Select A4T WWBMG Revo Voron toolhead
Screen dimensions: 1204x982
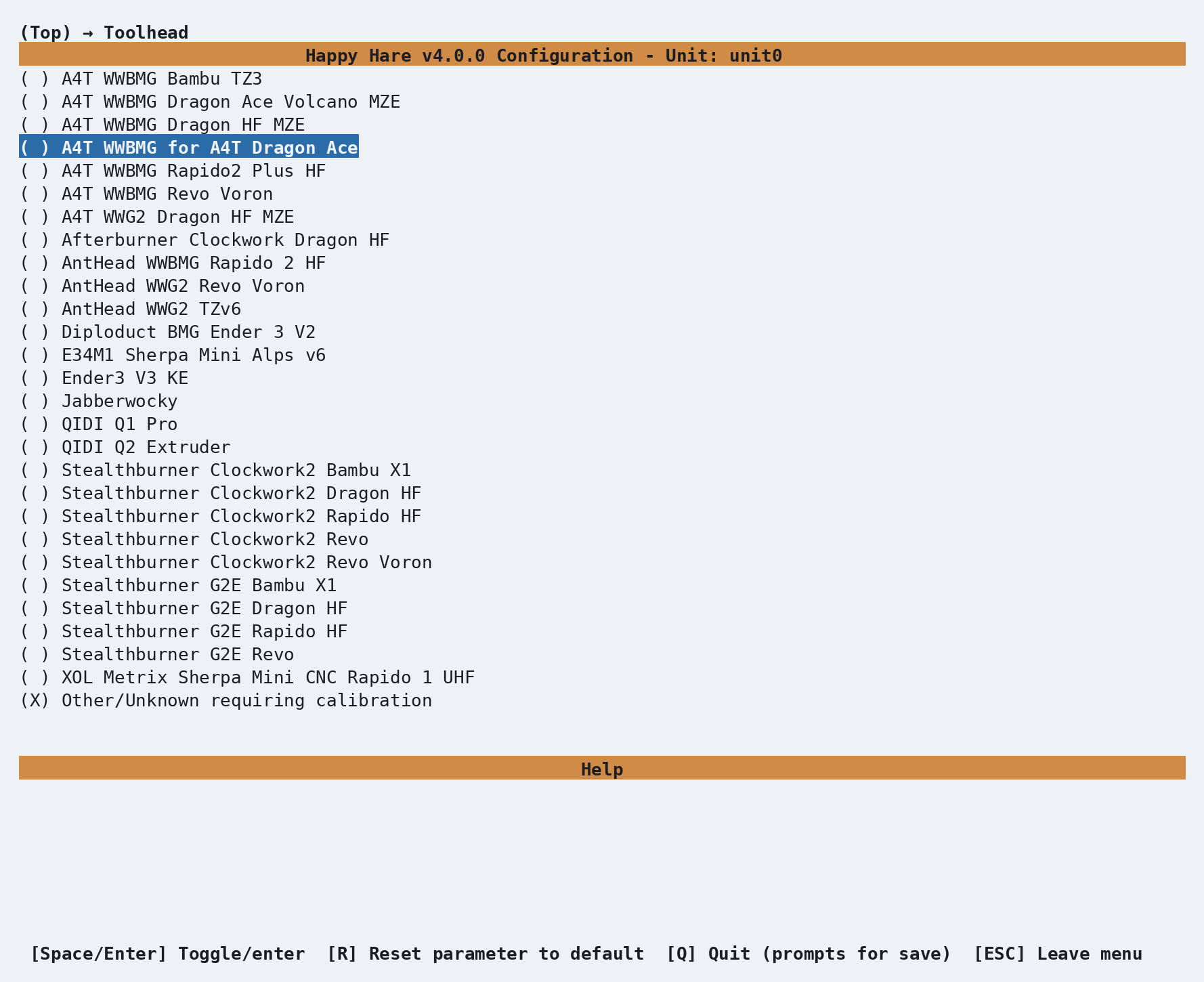point(146,194)
